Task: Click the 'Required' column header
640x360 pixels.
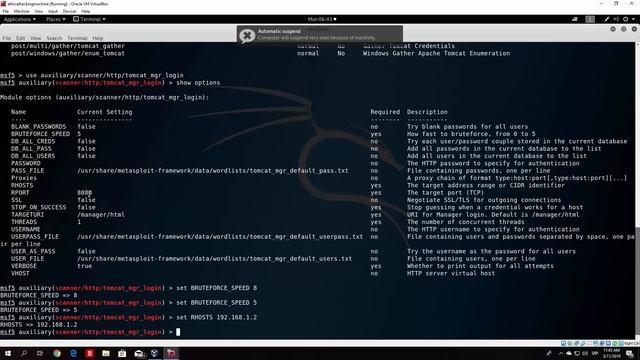Action: tap(385, 112)
